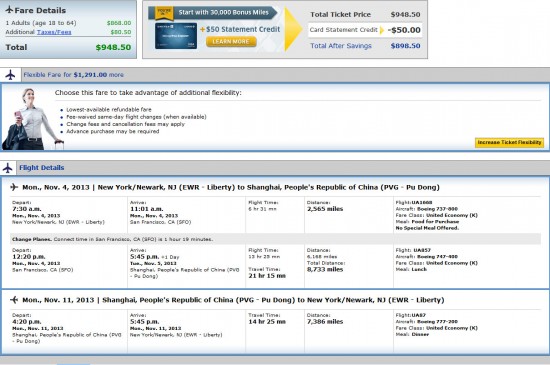Click the outbound plane icon for Nov. 4 flight
The image size is (550, 365).
[14, 187]
